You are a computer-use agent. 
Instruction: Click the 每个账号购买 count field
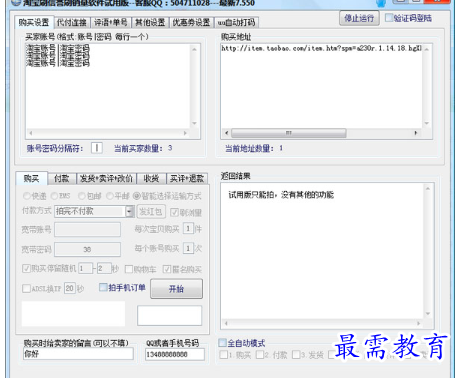point(188,248)
